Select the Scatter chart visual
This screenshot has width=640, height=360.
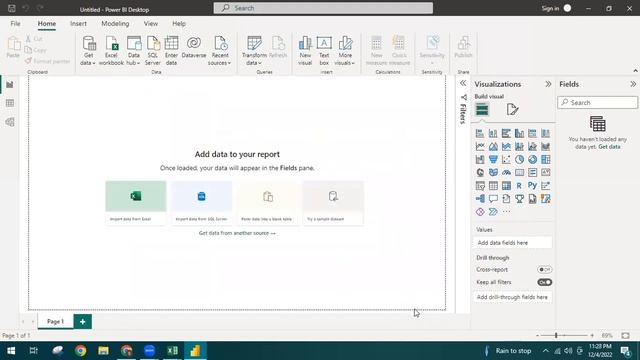(x=506, y=159)
